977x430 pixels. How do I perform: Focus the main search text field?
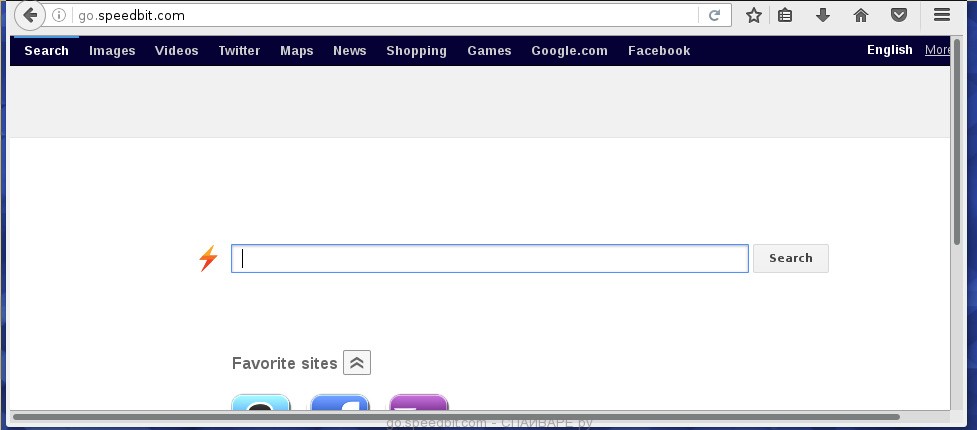[490, 259]
